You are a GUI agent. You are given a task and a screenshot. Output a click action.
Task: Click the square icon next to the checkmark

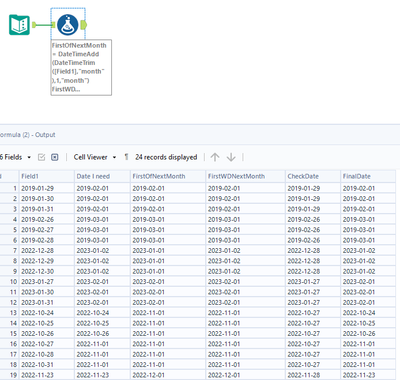coord(55,157)
